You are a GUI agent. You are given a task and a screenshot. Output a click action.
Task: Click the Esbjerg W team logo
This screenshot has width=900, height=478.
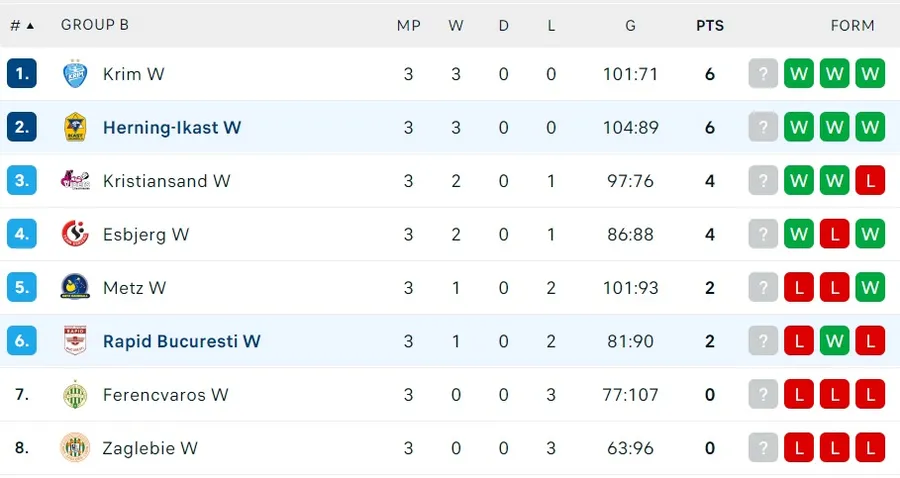pos(75,234)
